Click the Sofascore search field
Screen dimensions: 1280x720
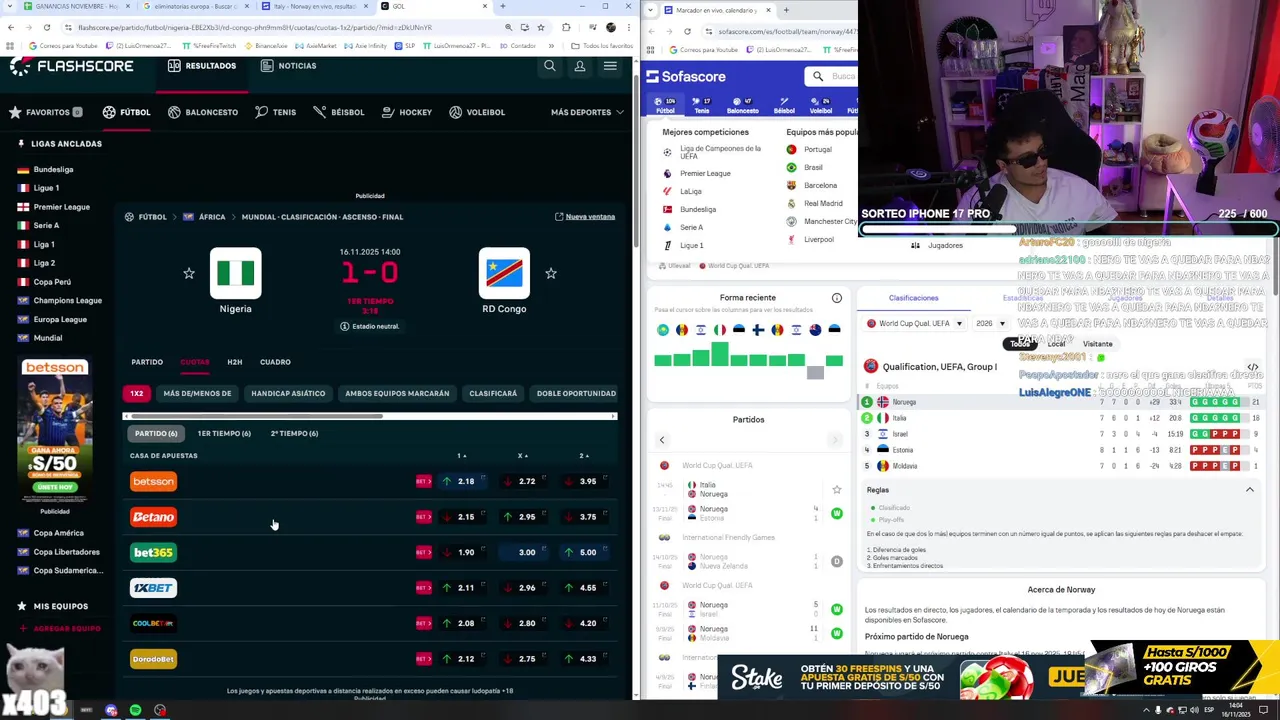pyautogui.click(x=831, y=77)
